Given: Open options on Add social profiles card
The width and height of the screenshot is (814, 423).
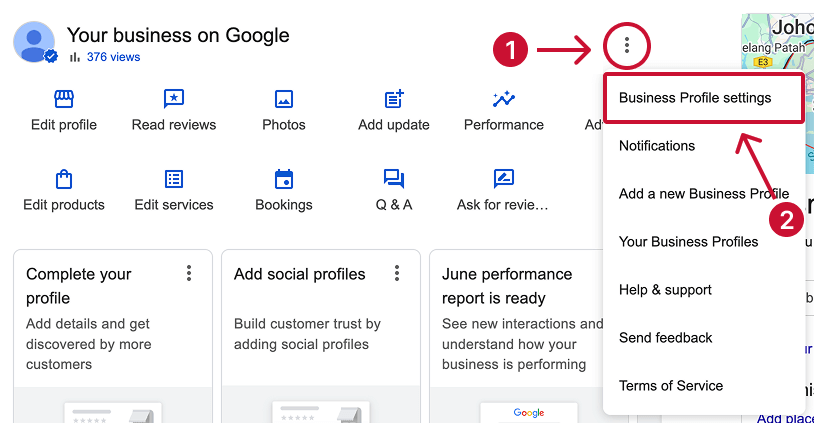Looking at the screenshot, I should (397, 273).
